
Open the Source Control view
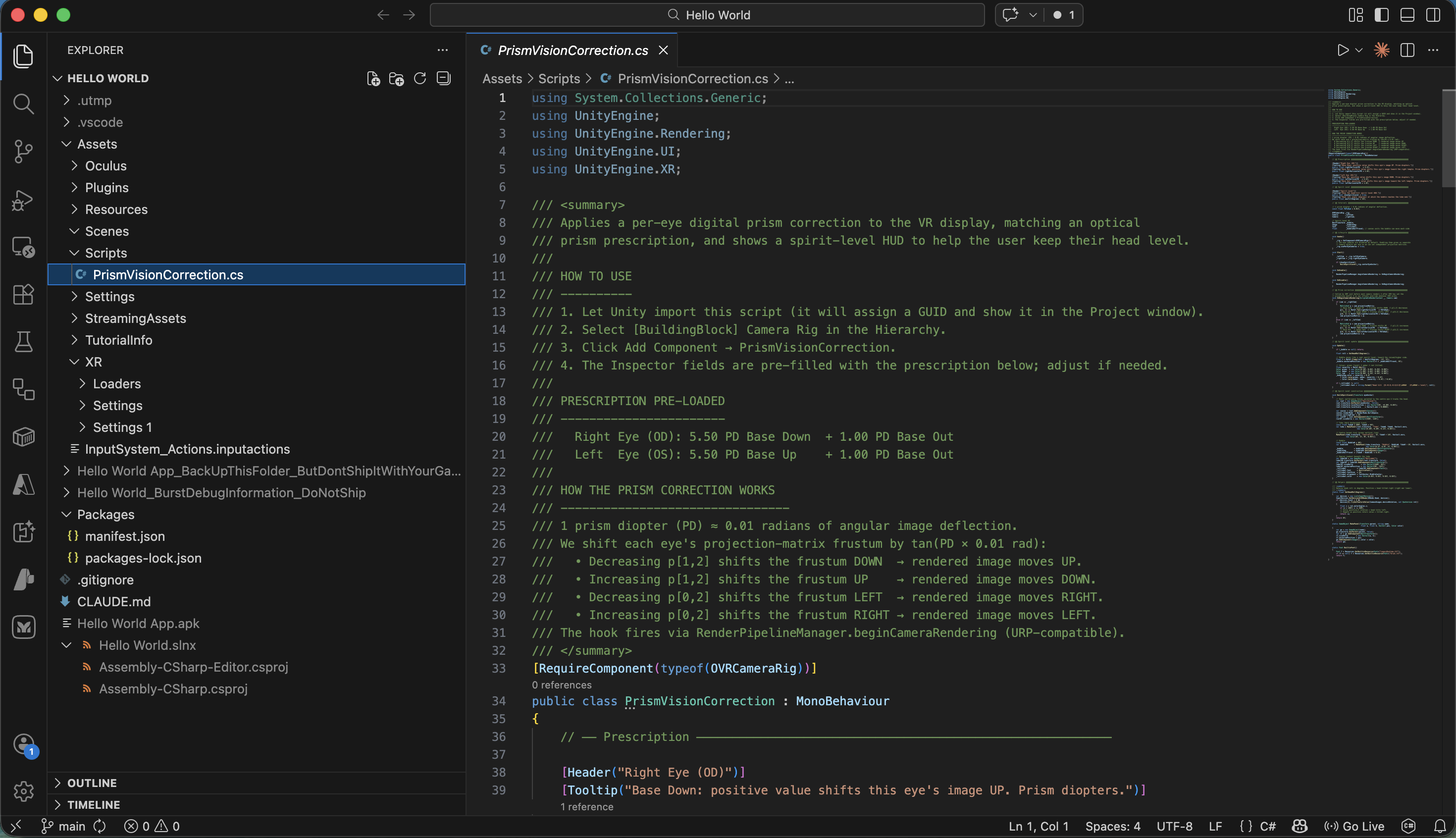click(24, 152)
